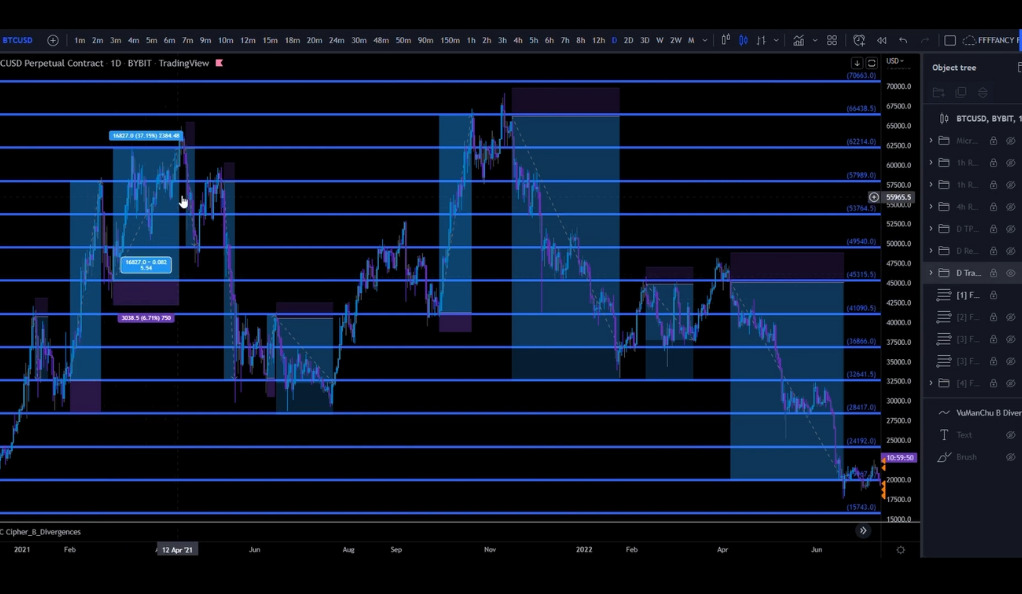
Task: Click the plus icon beside 55965.5 price
Action: pyautogui.click(x=873, y=197)
